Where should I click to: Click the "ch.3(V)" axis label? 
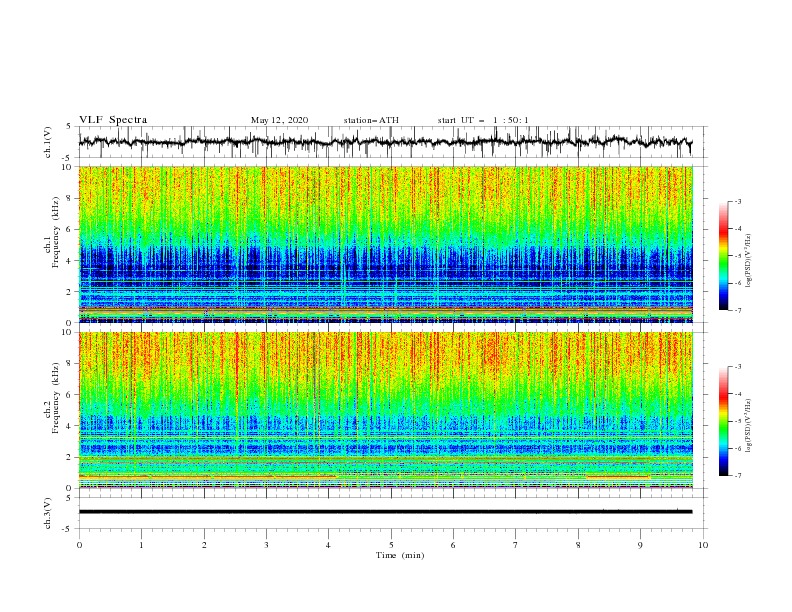(48, 513)
